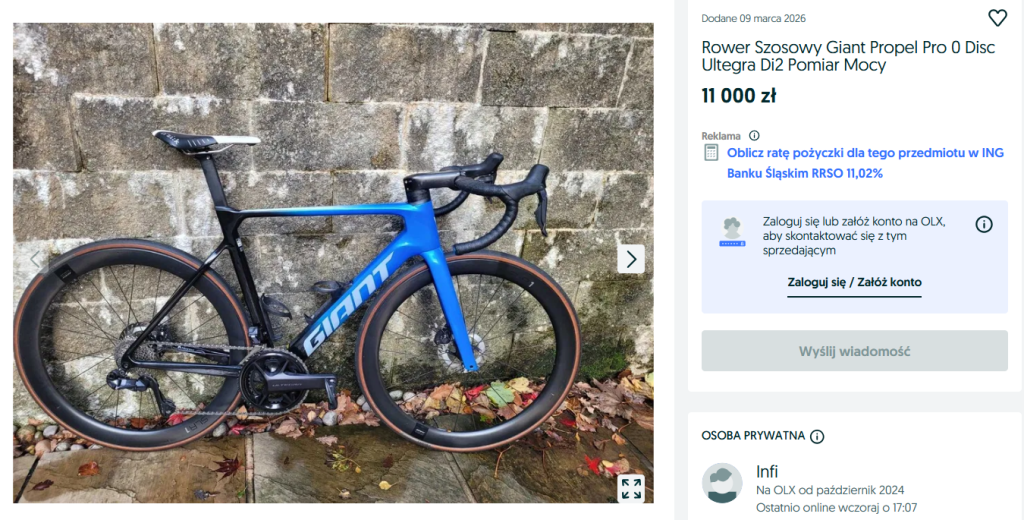Open info icon in login prompt box
Viewport: 1024px width, 520px height.
coord(984,224)
